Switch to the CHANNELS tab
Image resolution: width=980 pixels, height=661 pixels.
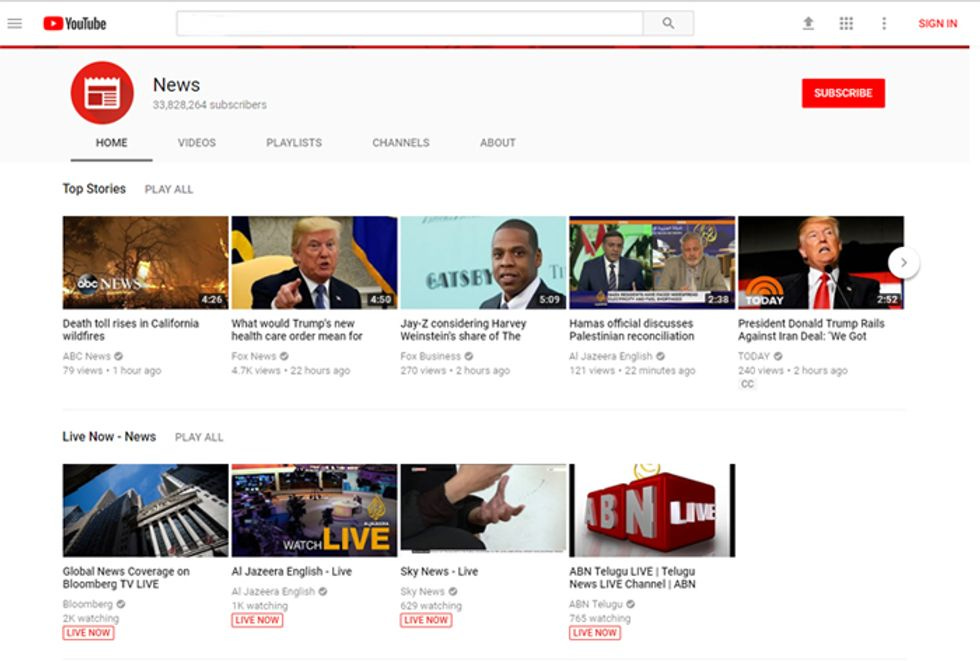click(401, 142)
